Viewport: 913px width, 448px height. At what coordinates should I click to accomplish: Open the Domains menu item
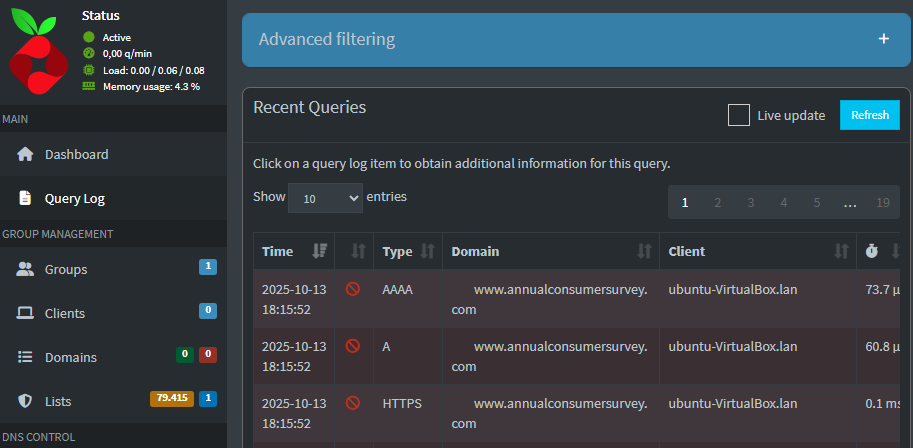pyautogui.click(x=70, y=357)
